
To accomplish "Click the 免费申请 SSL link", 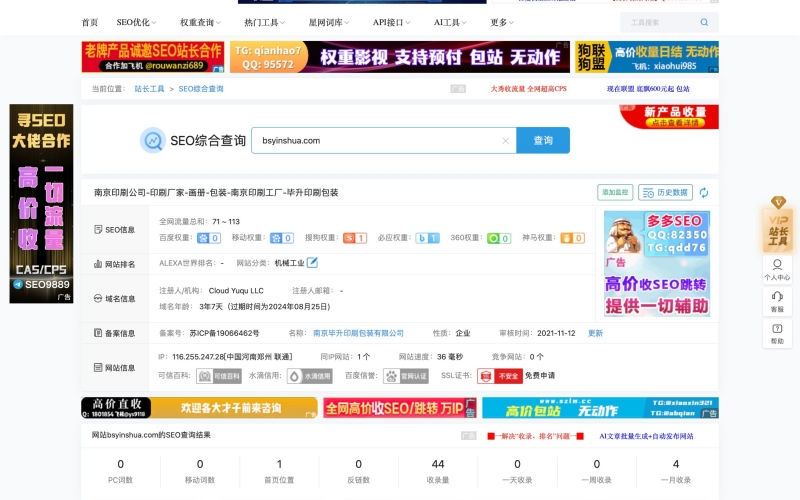I will (x=540, y=376).
